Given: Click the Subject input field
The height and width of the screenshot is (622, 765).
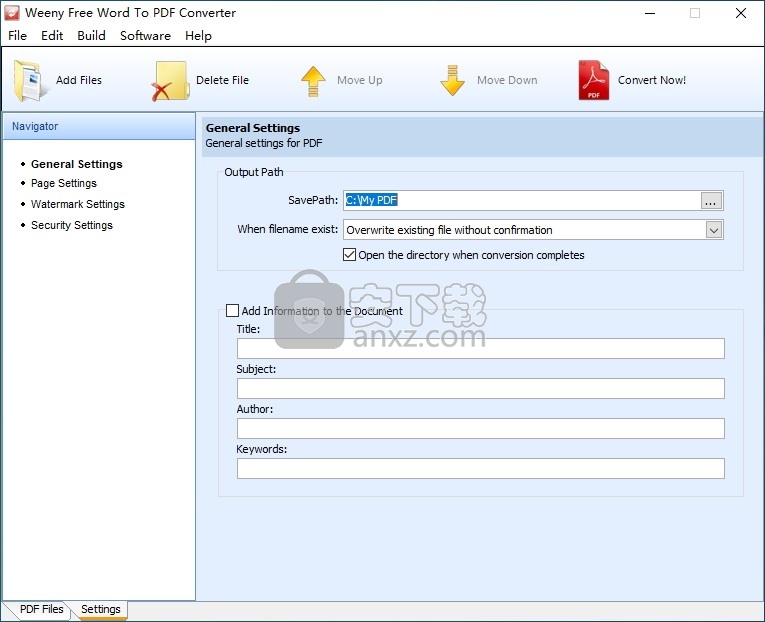Looking at the screenshot, I should tap(481, 388).
